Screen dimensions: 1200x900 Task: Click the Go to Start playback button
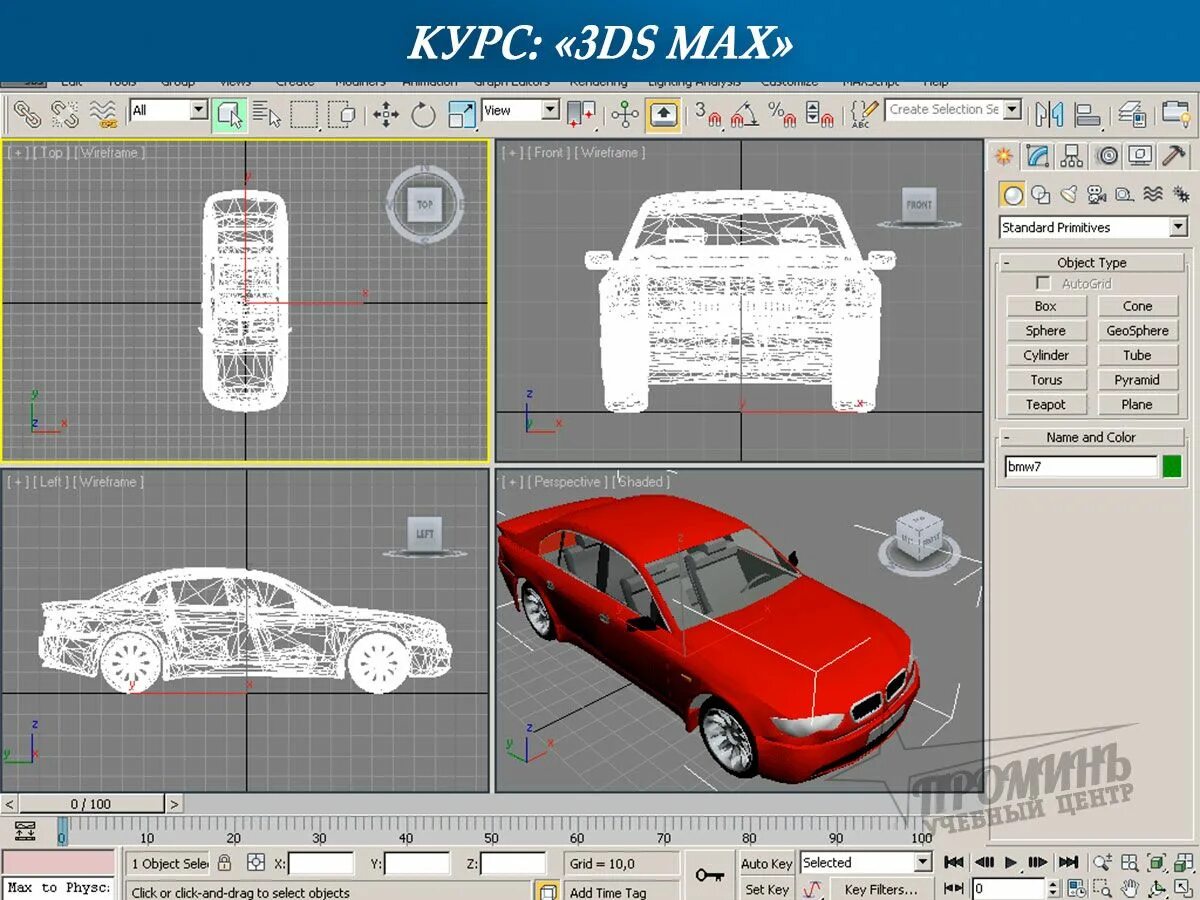(955, 862)
